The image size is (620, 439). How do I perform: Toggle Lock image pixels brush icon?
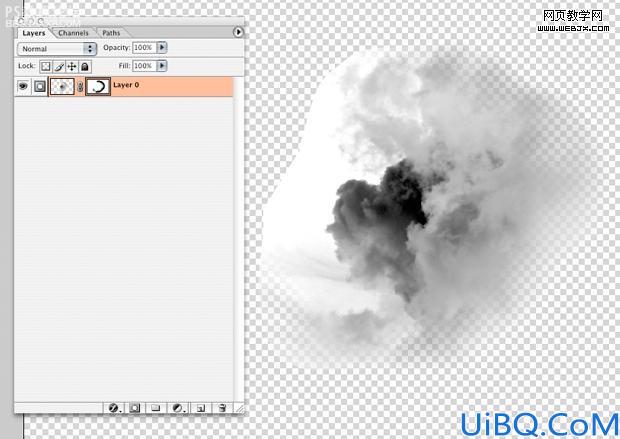click(x=59, y=66)
